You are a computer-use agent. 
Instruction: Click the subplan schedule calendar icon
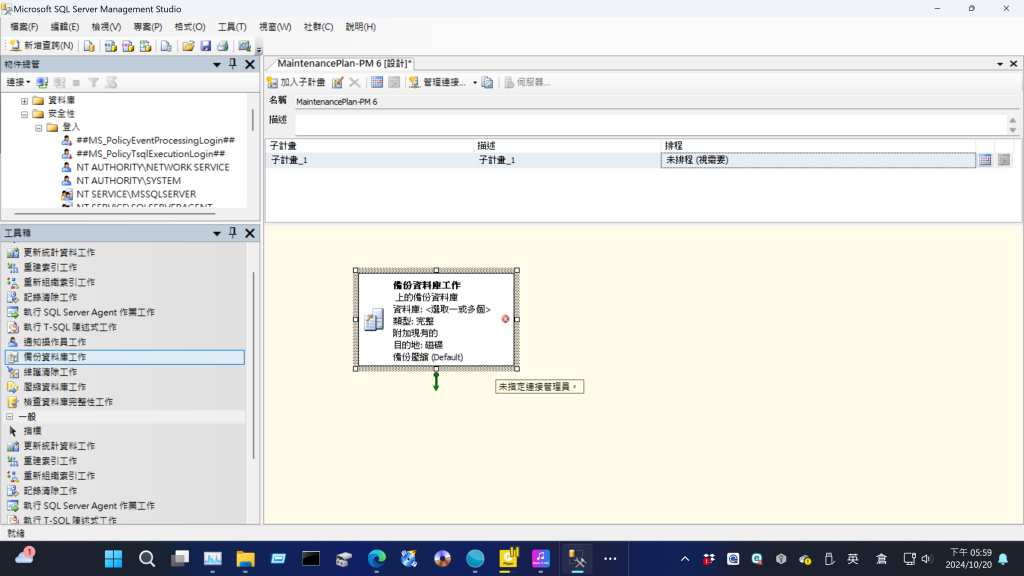point(985,160)
